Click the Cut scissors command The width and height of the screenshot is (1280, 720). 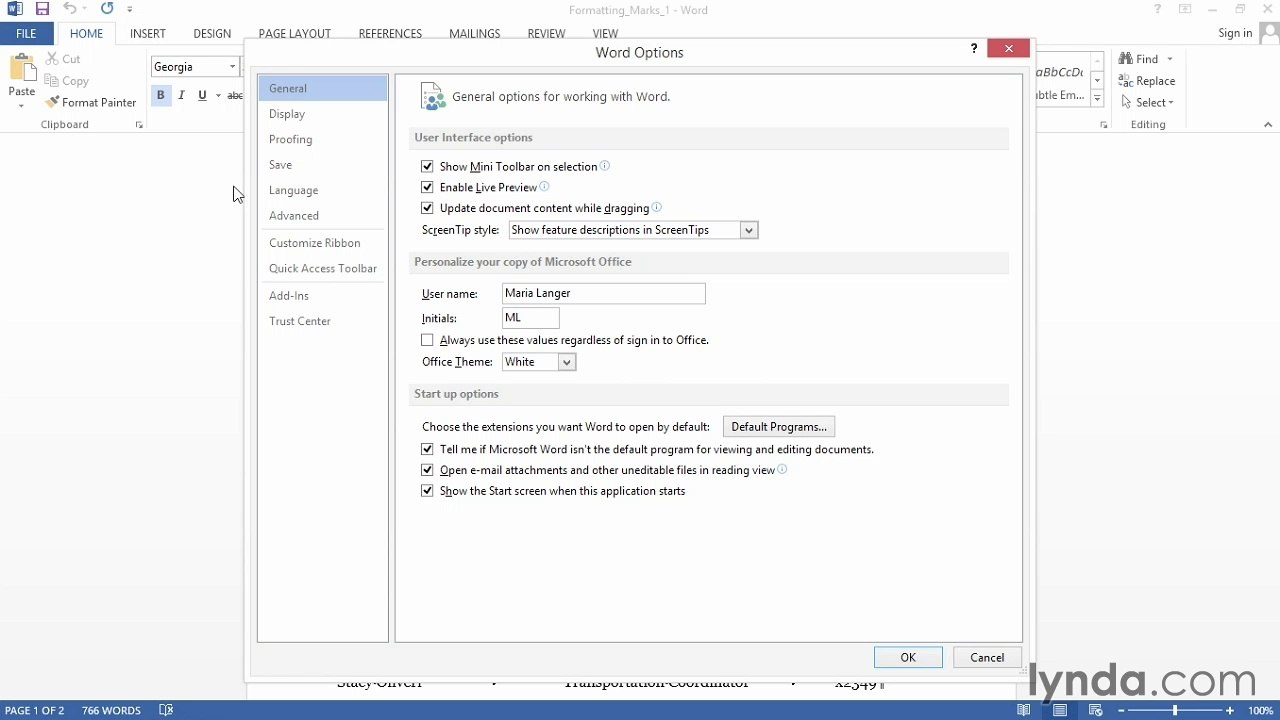click(x=62, y=59)
